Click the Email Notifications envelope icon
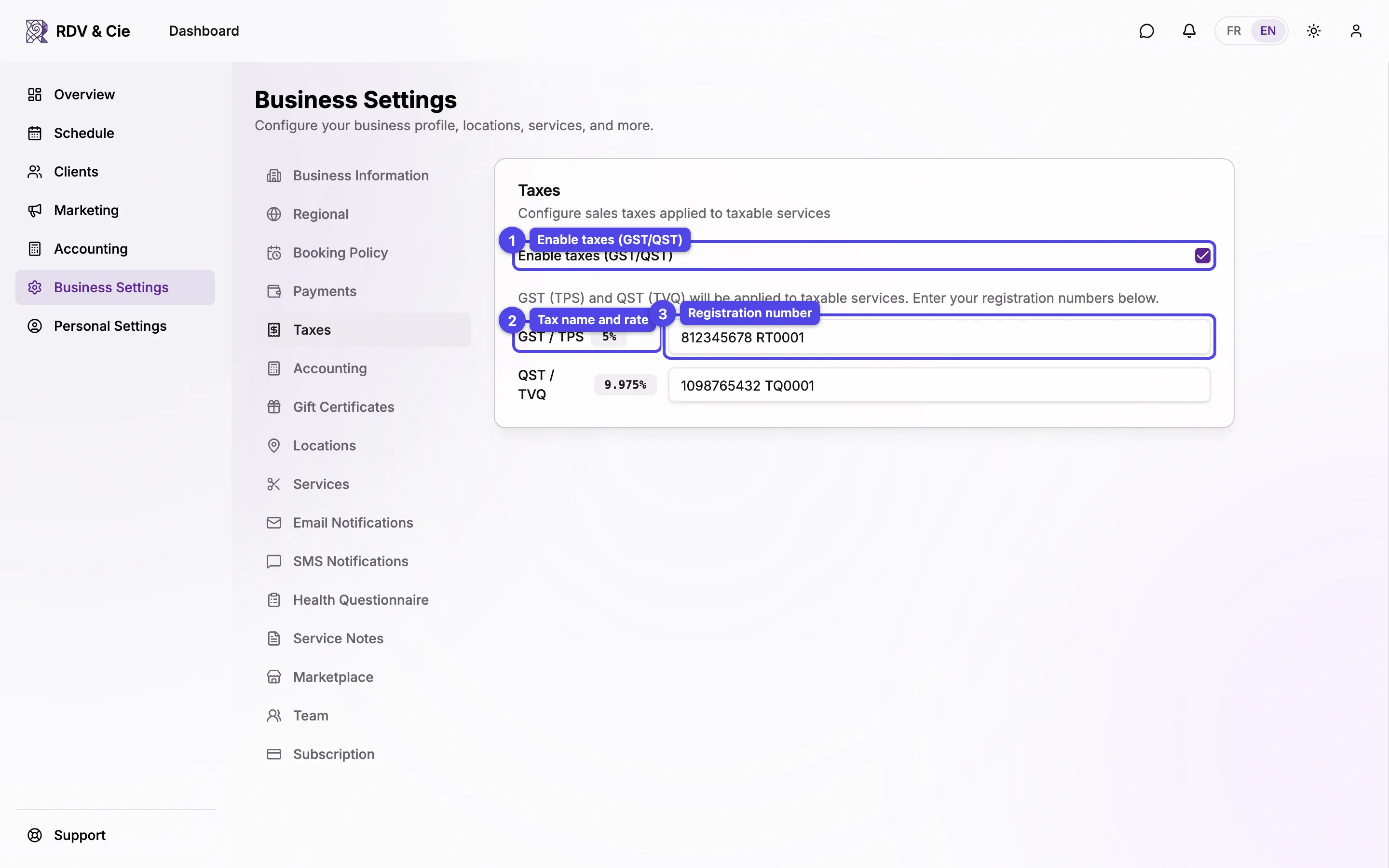The height and width of the screenshot is (868, 1389). coord(274,522)
